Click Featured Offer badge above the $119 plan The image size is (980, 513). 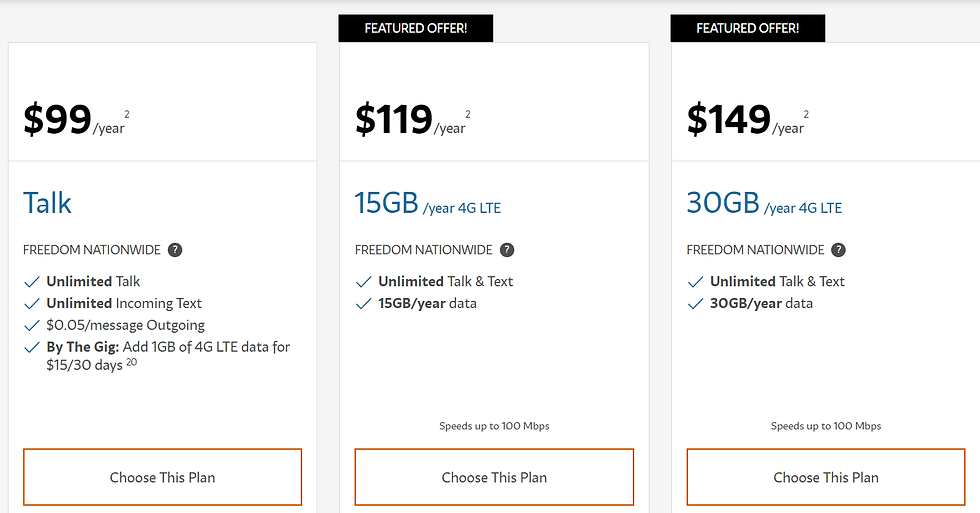click(416, 28)
